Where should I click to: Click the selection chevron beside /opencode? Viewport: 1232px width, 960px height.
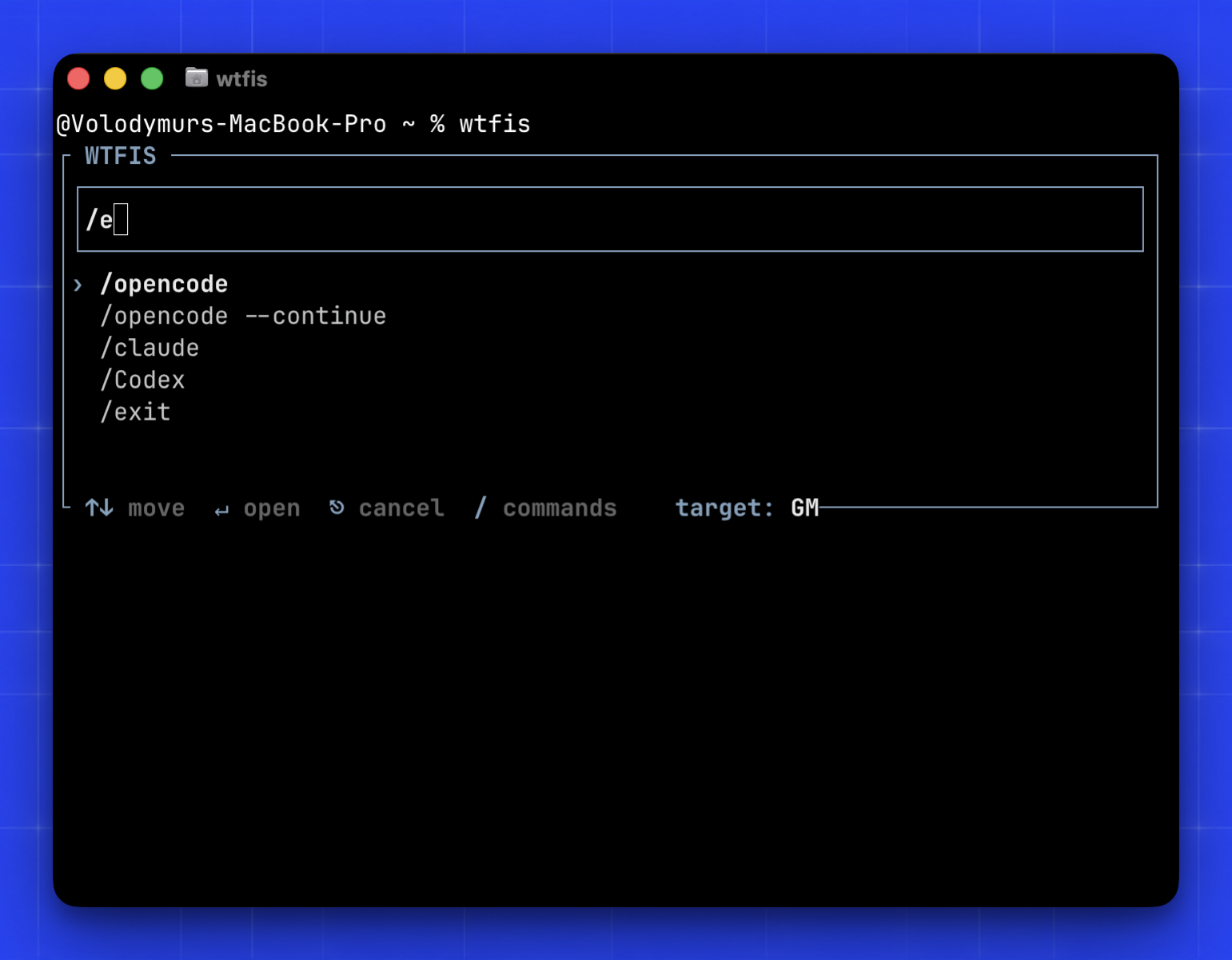pos(78,285)
